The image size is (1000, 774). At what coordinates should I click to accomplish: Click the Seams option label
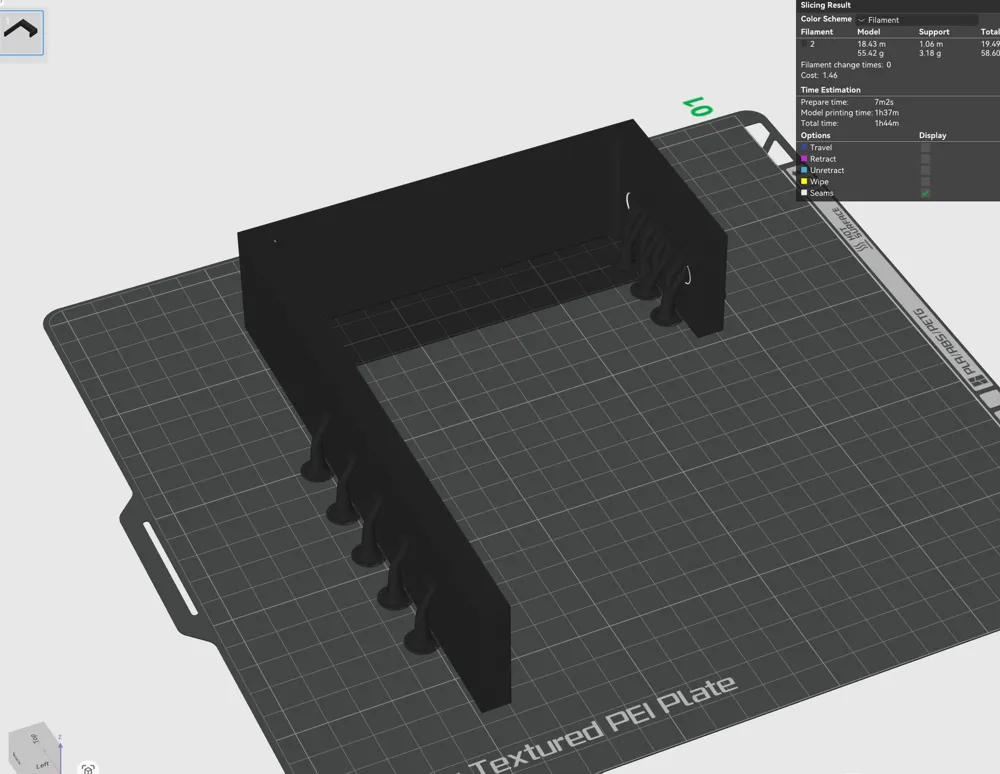[821, 193]
